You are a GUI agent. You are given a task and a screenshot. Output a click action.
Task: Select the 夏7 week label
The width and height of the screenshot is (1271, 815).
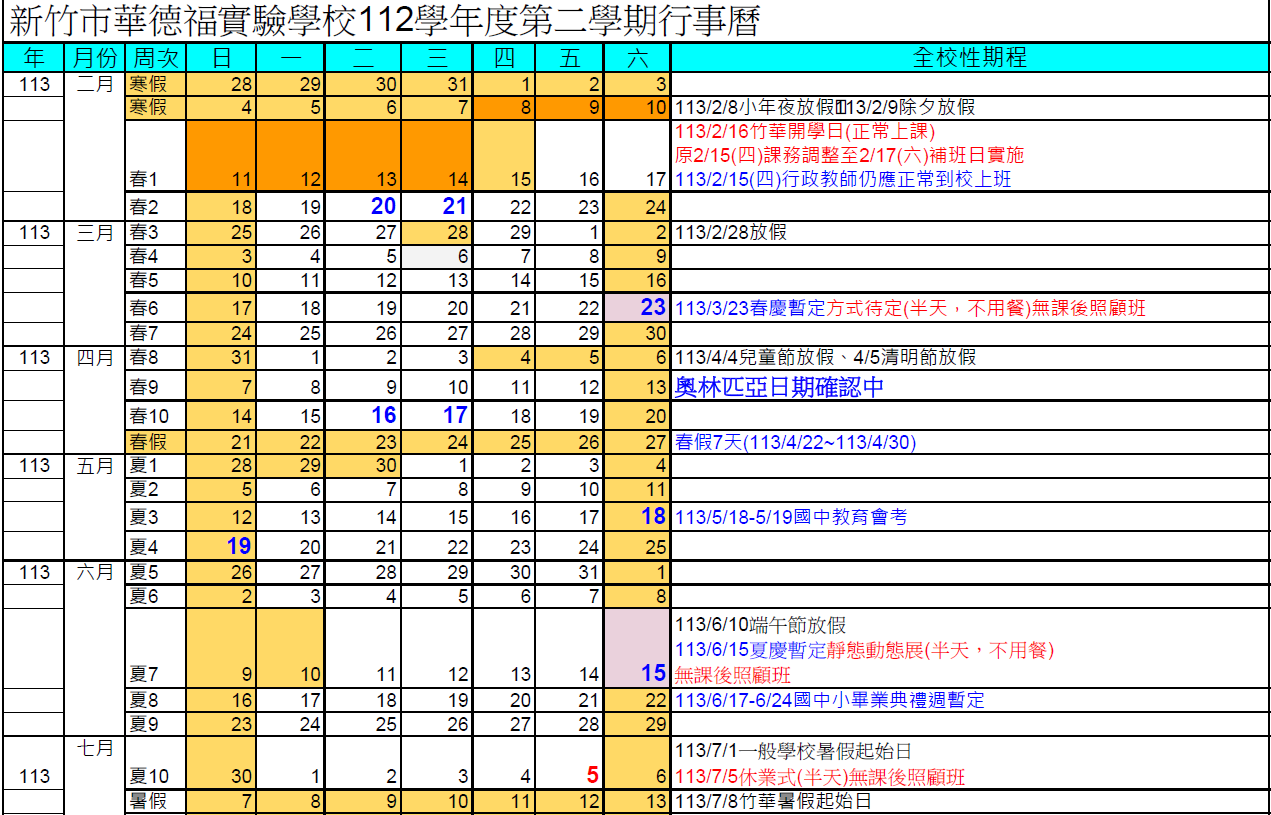tap(145, 674)
